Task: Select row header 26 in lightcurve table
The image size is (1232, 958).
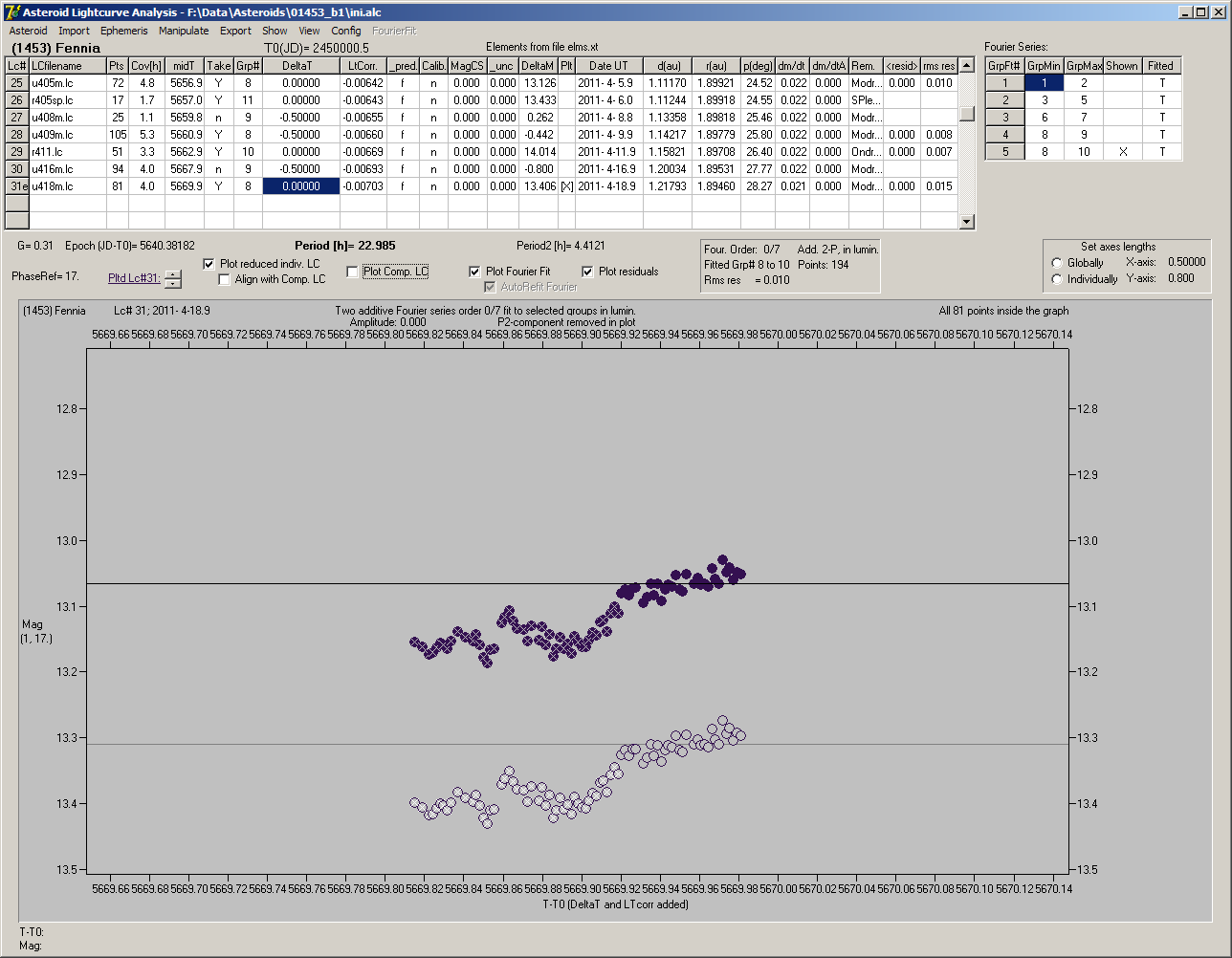Action: (17, 100)
